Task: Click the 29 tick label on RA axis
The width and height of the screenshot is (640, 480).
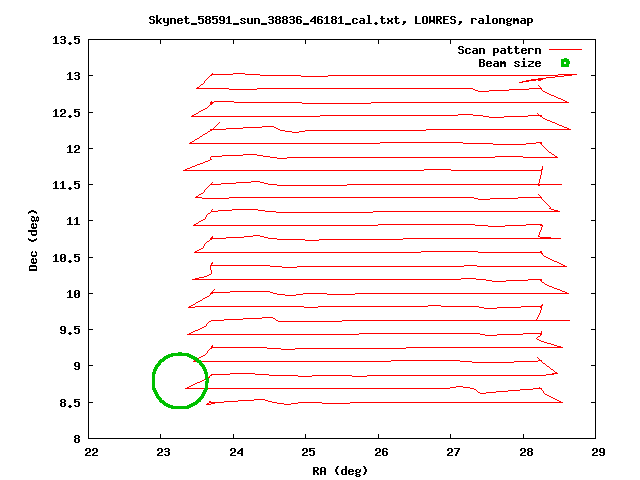Action: [598, 452]
